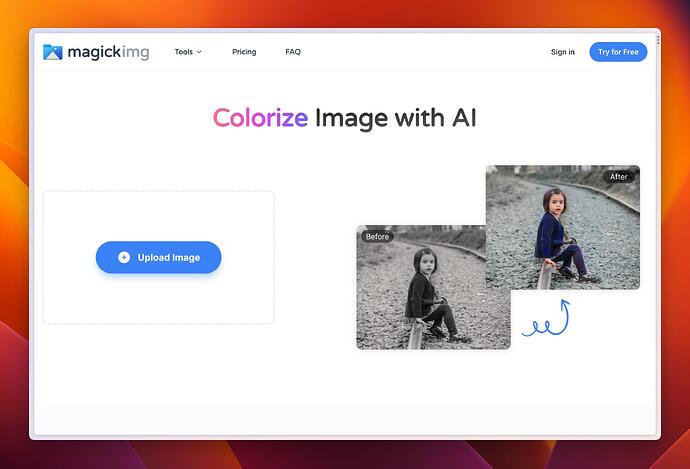Click the plus icon in Upload Image

click(124, 257)
